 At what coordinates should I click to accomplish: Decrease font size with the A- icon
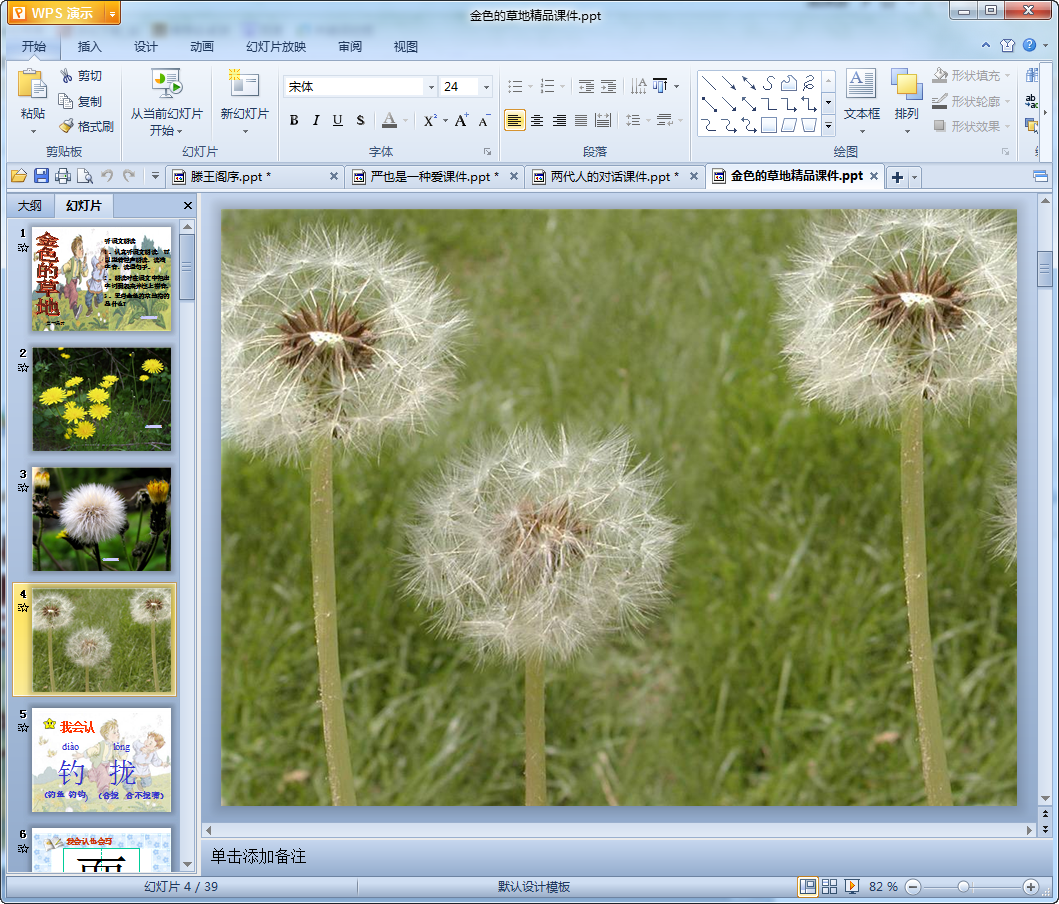pyautogui.click(x=484, y=121)
